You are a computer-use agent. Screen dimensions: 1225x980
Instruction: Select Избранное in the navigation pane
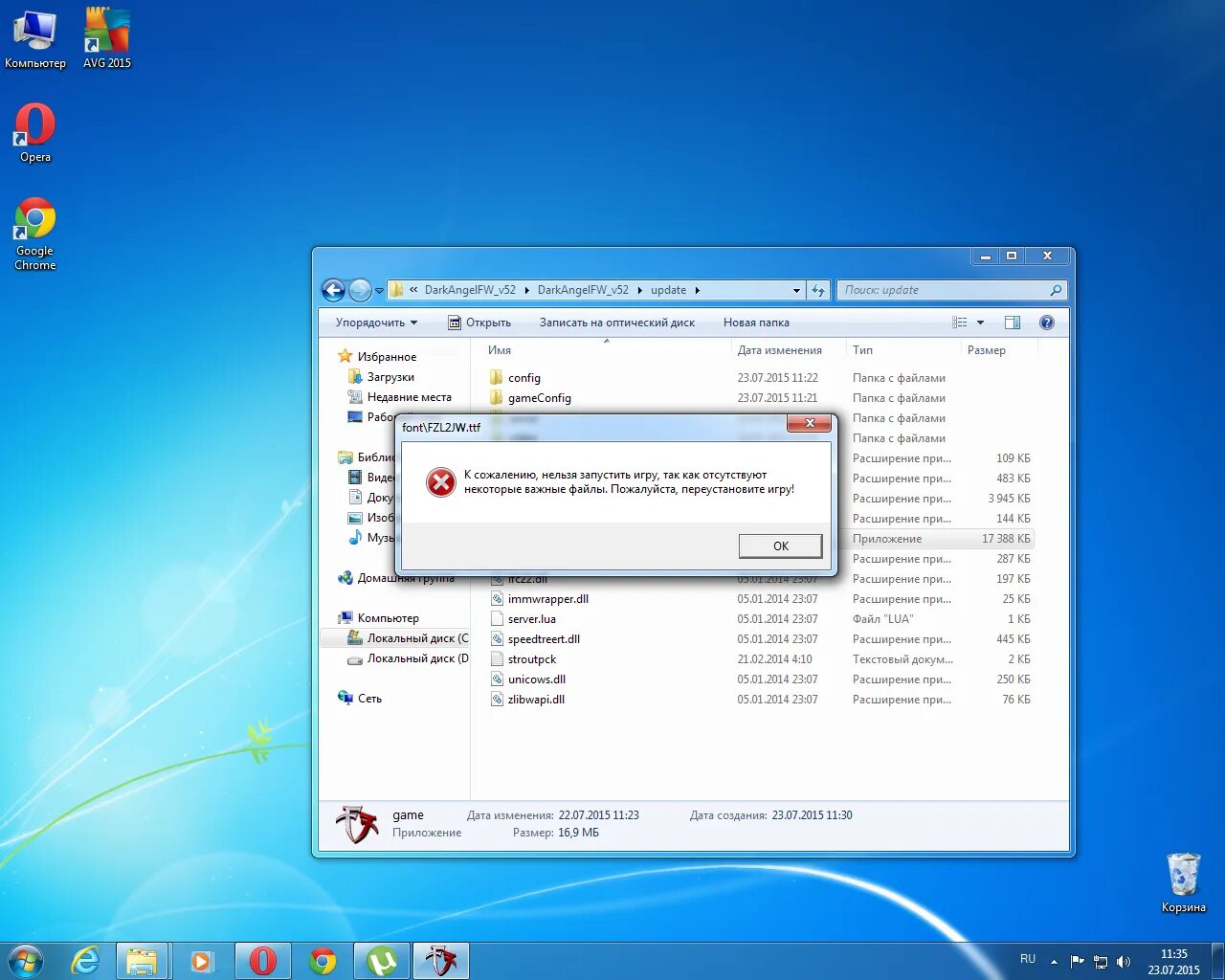(x=377, y=357)
